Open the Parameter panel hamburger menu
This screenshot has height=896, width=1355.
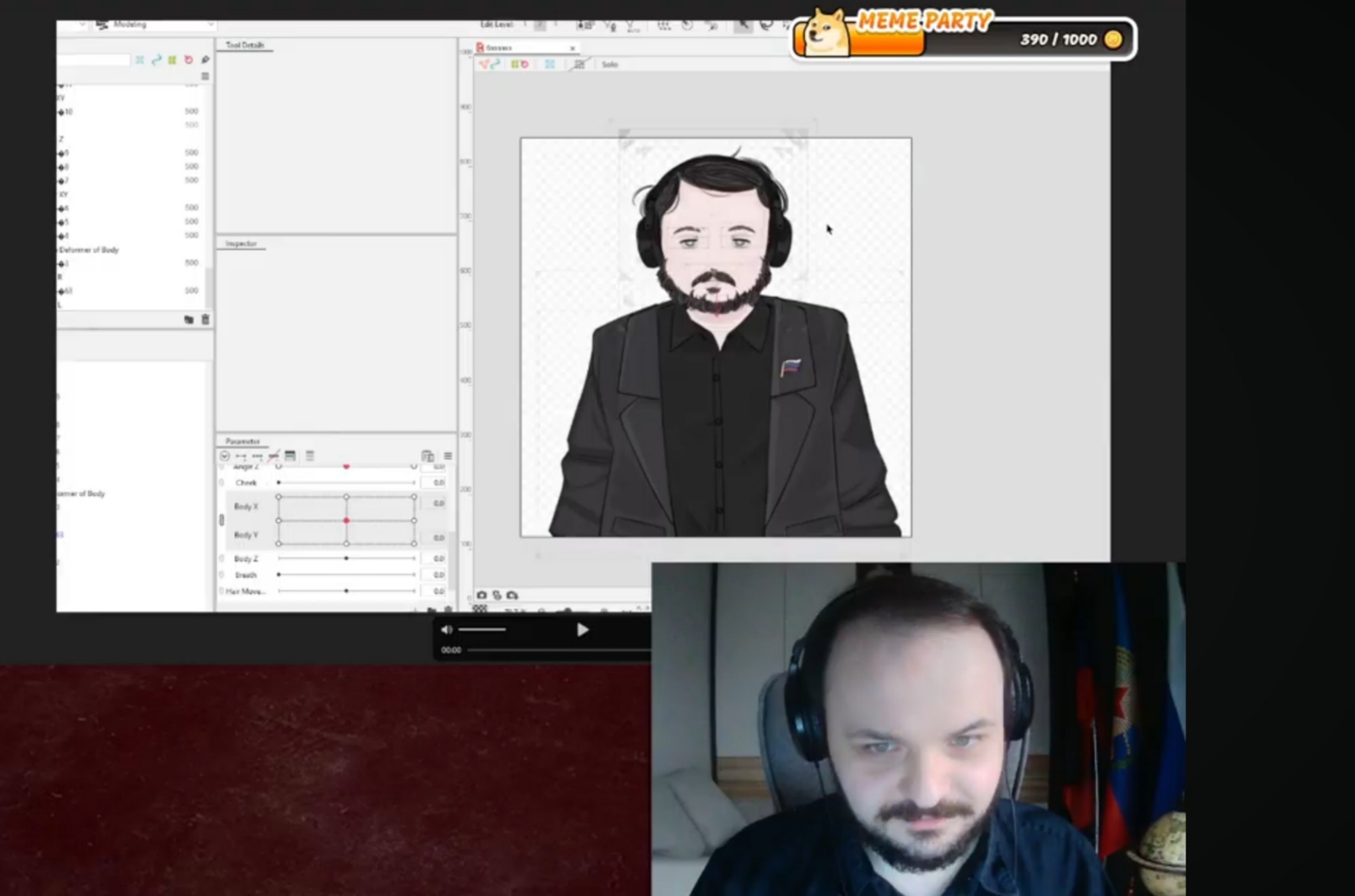pyautogui.click(x=448, y=456)
